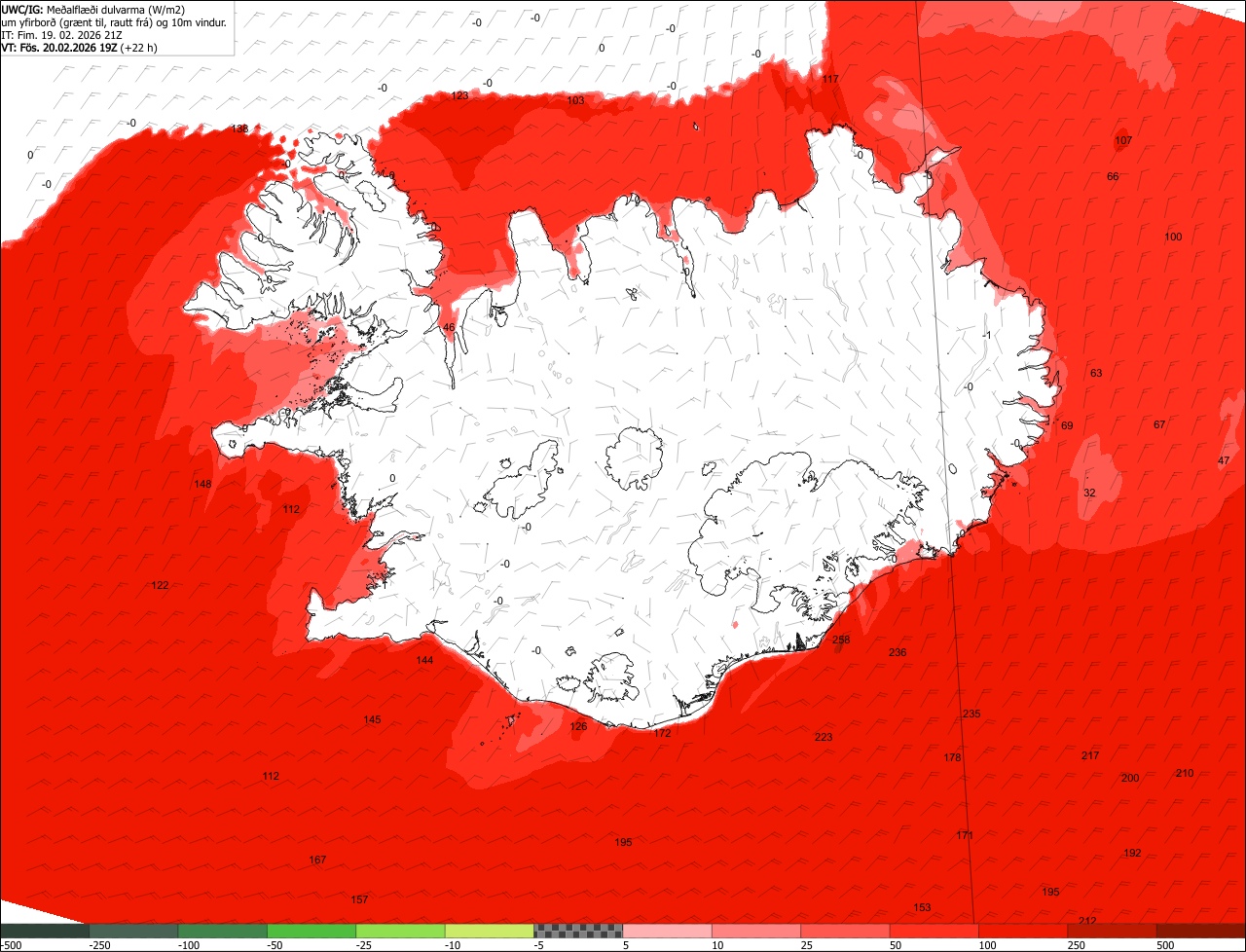The image size is (1246, 952).
Task: Click the value -1 in east Iceland
Action: pos(986,335)
